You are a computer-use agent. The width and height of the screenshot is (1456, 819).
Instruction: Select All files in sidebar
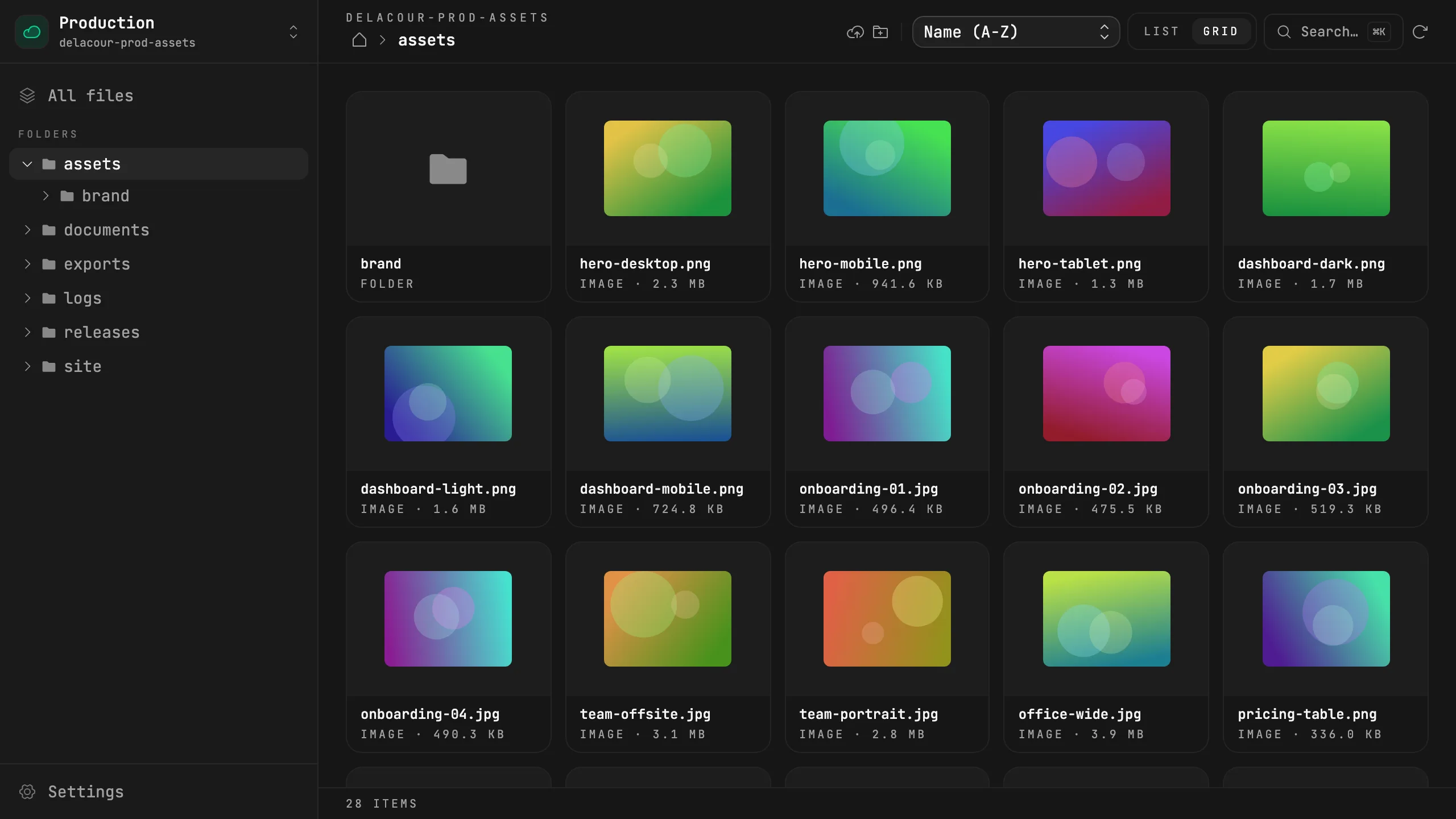[x=159, y=96]
